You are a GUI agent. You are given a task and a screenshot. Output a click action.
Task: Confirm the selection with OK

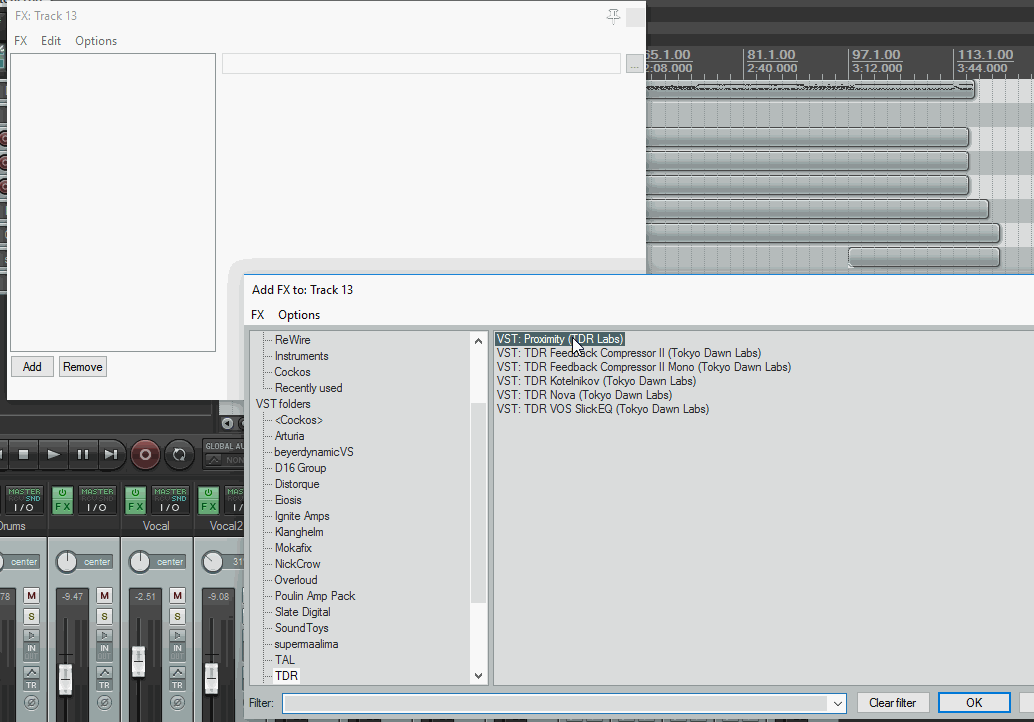(x=974, y=703)
